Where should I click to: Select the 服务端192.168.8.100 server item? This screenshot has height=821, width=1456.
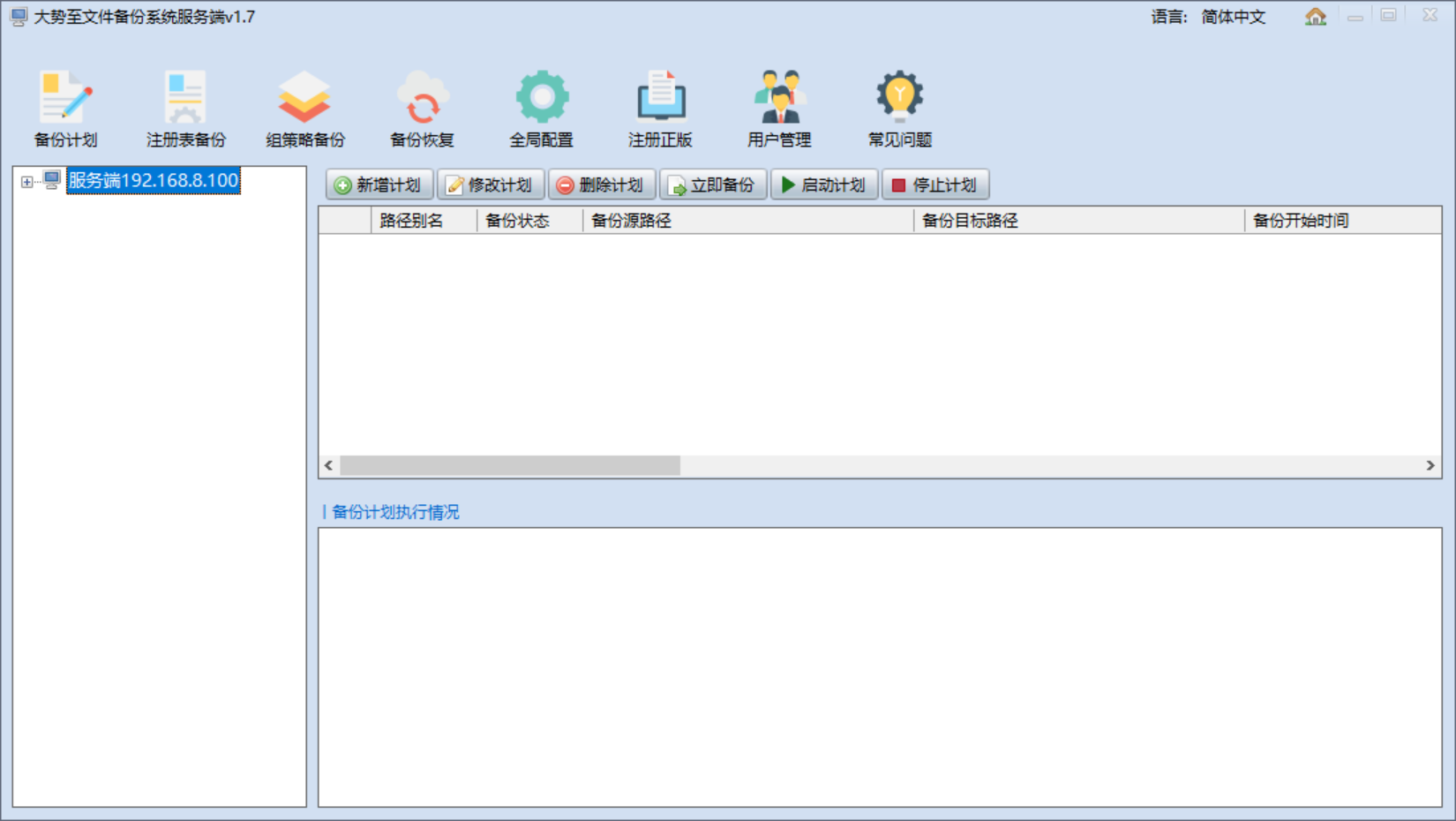(x=154, y=181)
